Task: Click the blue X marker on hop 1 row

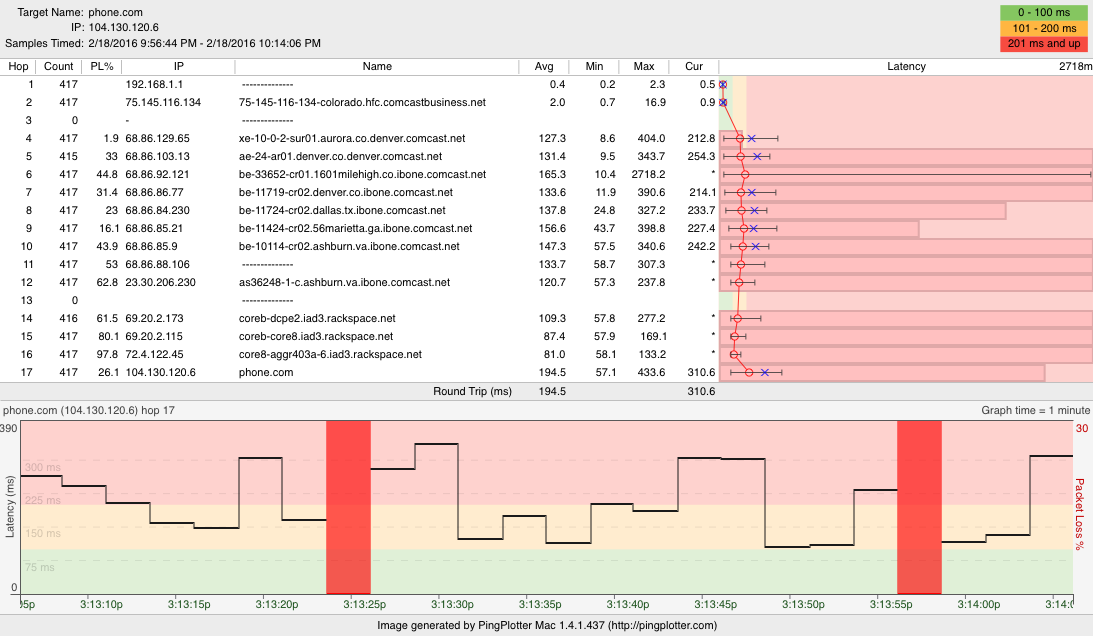Action: coord(723,84)
